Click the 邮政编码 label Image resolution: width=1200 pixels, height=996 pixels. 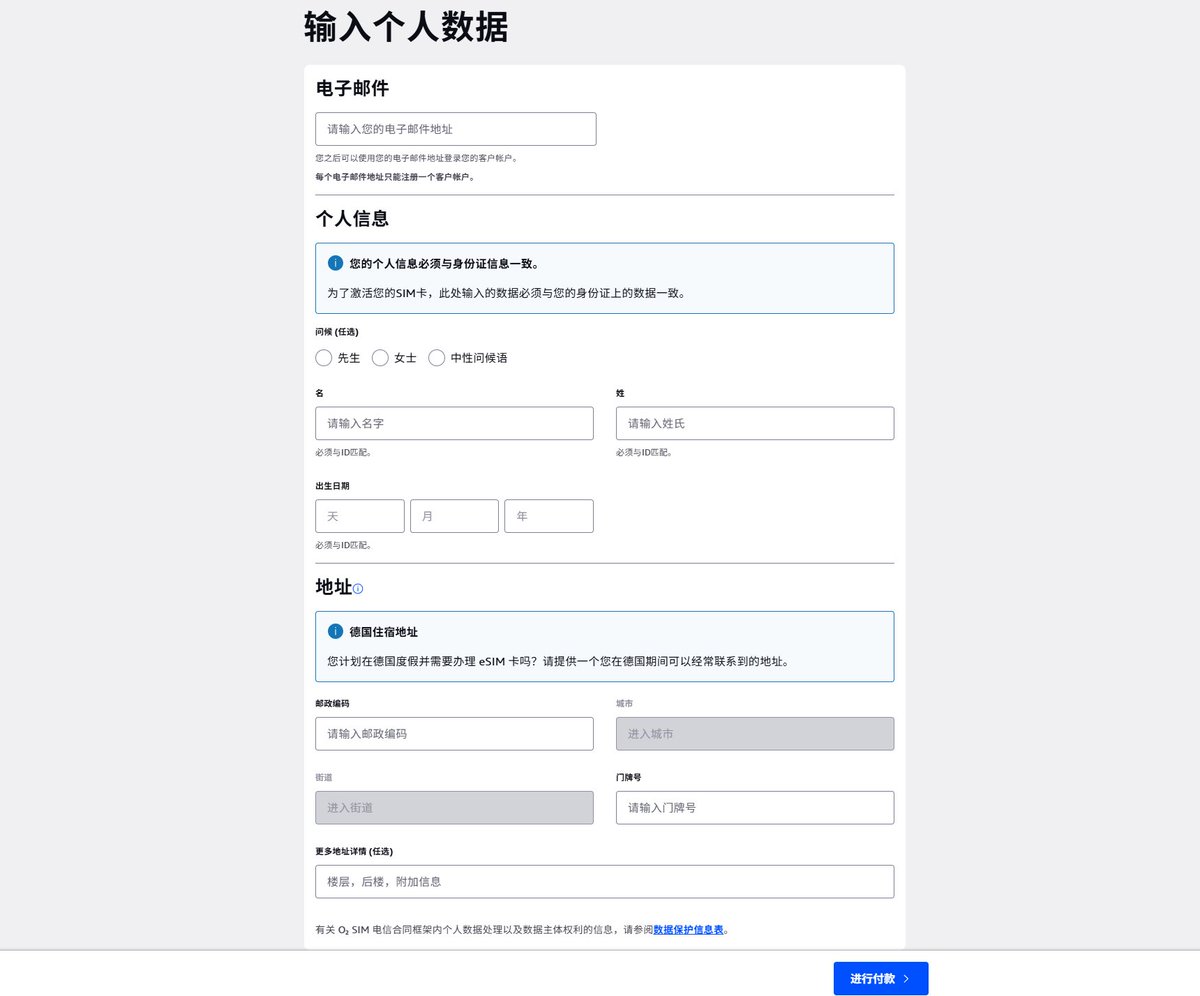tap(333, 703)
